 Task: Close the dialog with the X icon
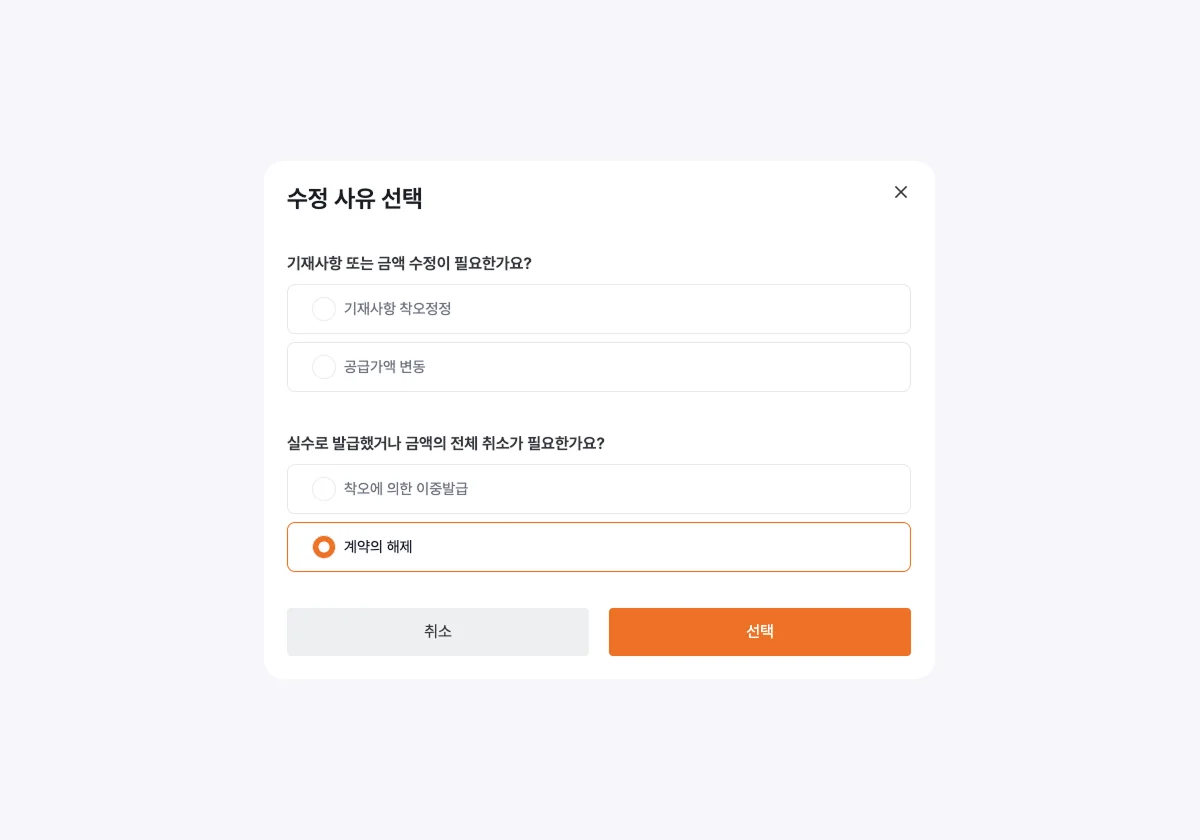pos(900,192)
